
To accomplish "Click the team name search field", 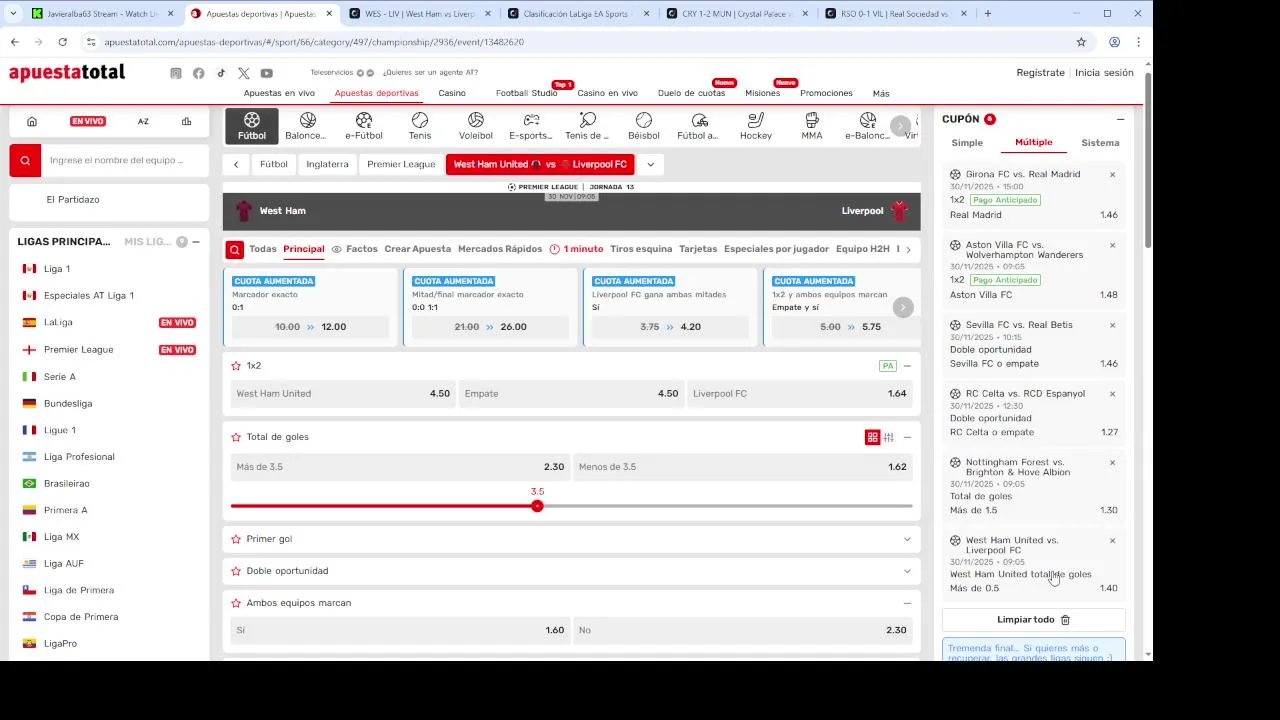I will point(125,160).
